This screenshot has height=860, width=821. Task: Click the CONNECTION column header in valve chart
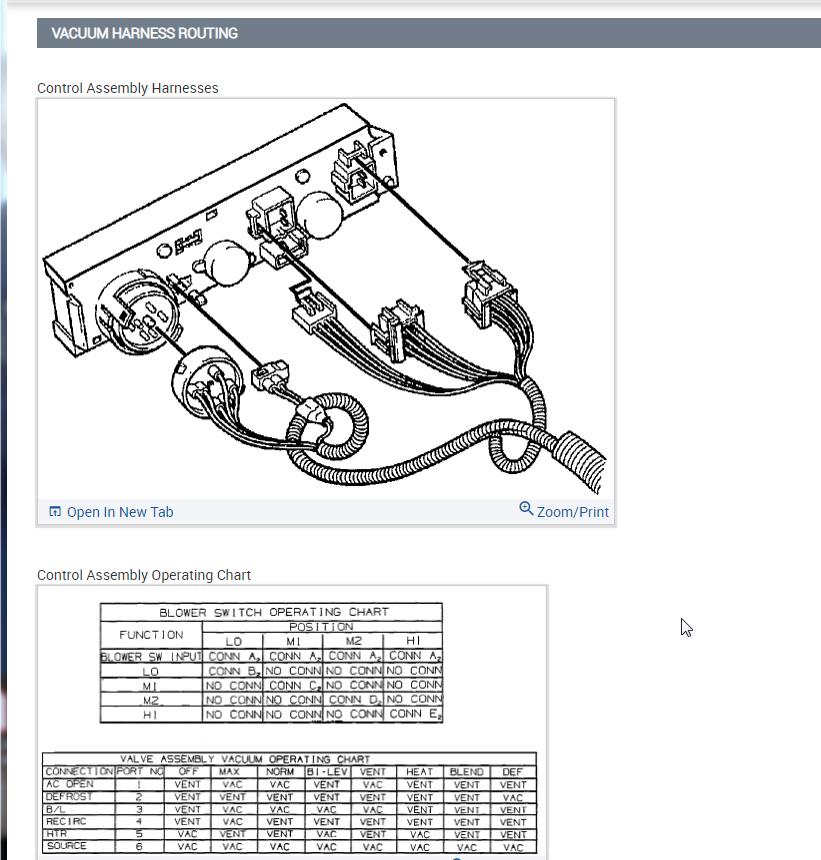79,772
